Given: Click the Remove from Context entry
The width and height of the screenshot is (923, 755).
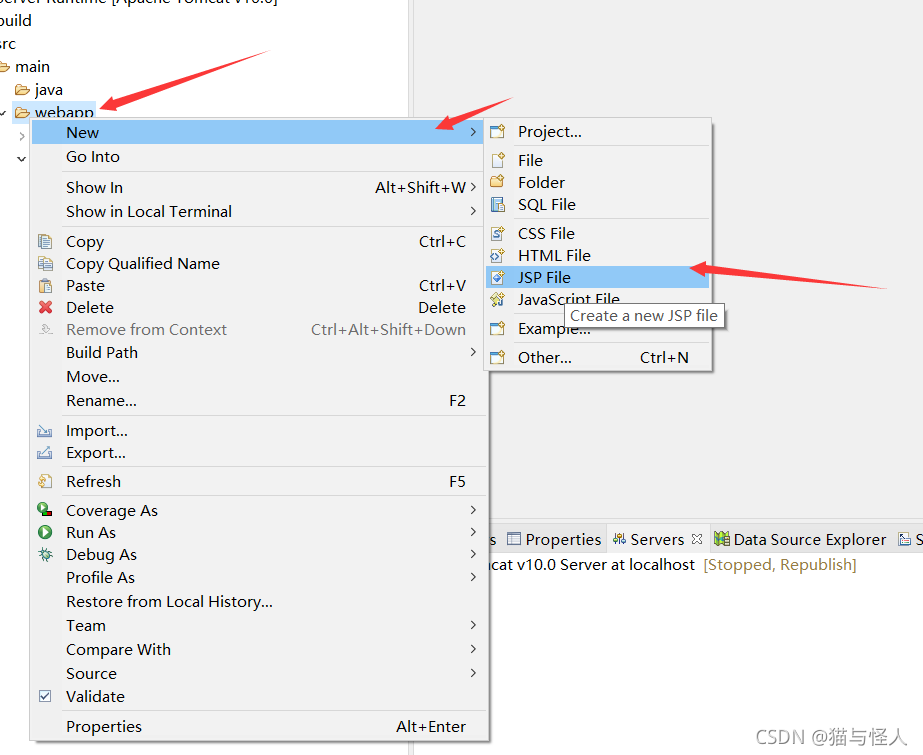Looking at the screenshot, I should click(x=259, y=330).
